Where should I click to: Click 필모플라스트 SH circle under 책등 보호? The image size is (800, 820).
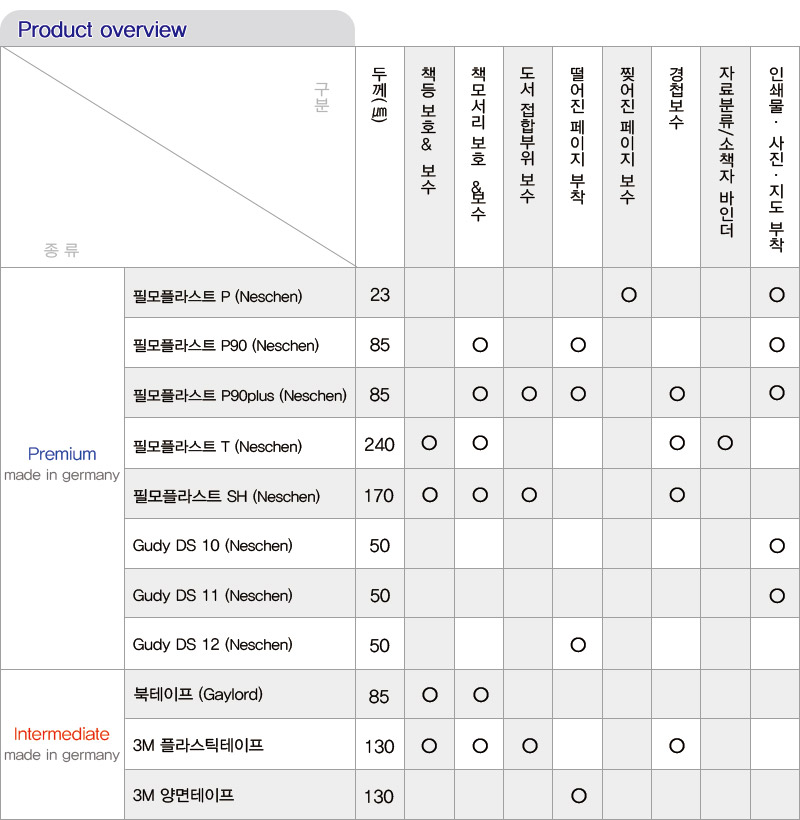[x=430, y=495]
